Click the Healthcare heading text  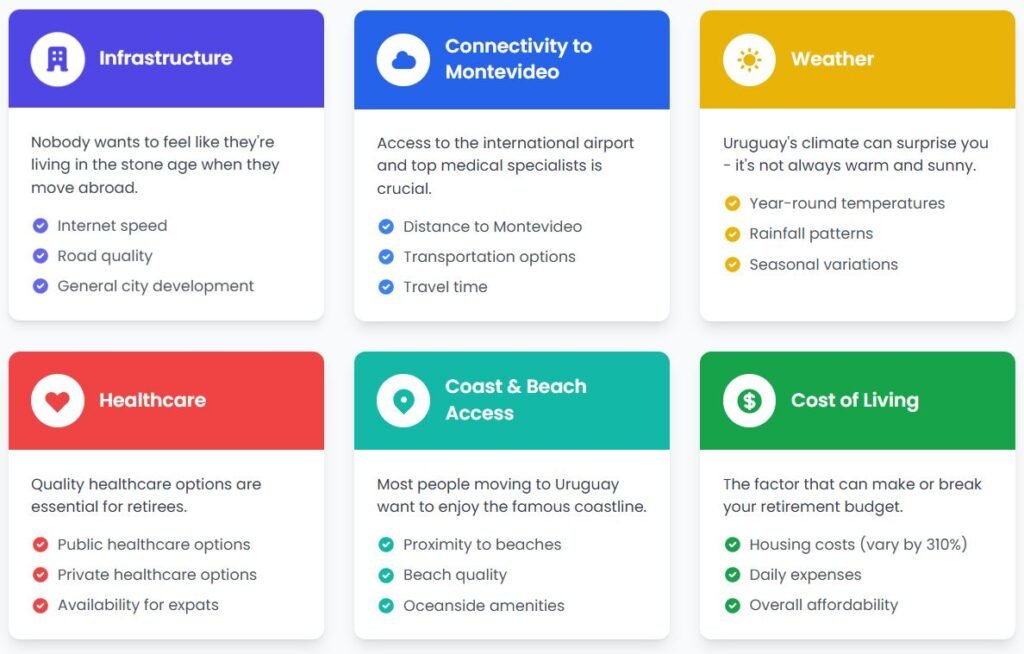pos(153,401)
